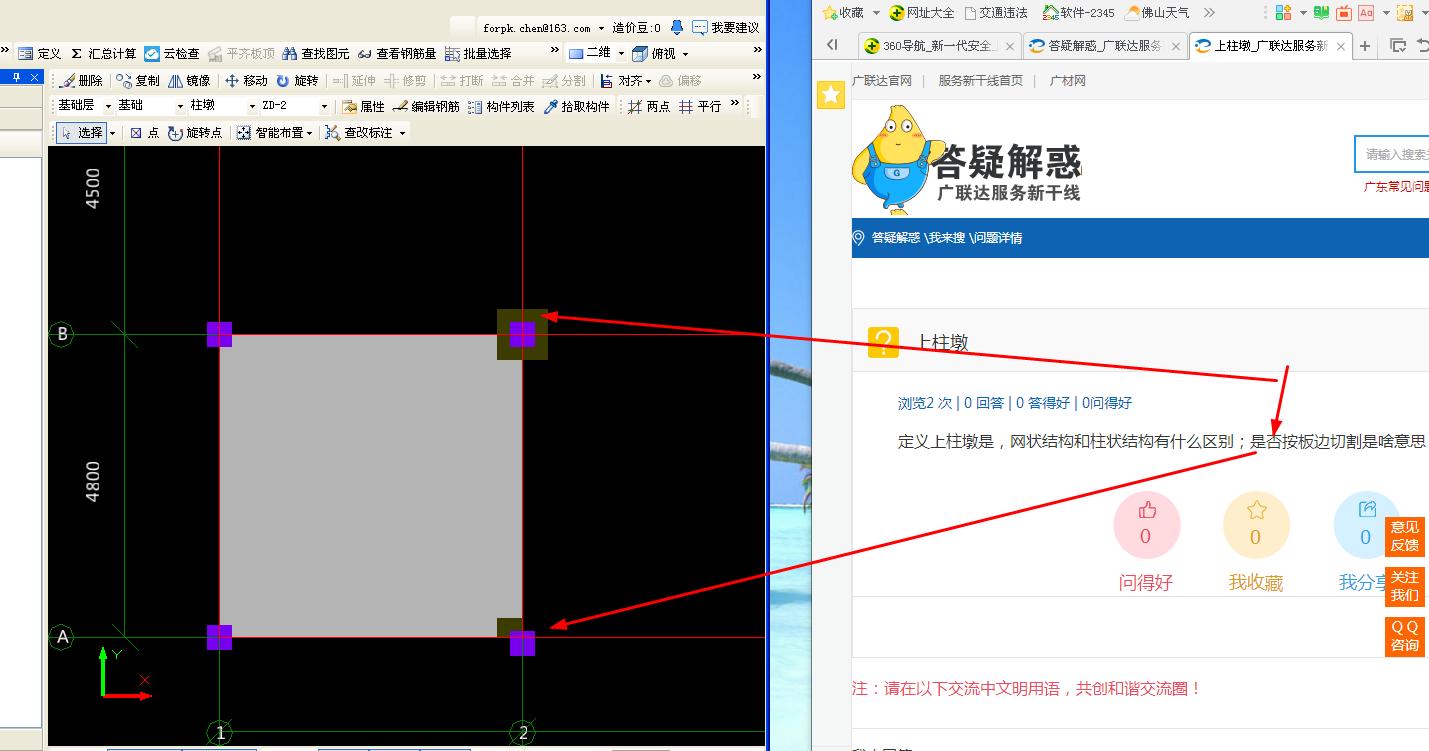Open 佛山天气 bookmark

1157,13
